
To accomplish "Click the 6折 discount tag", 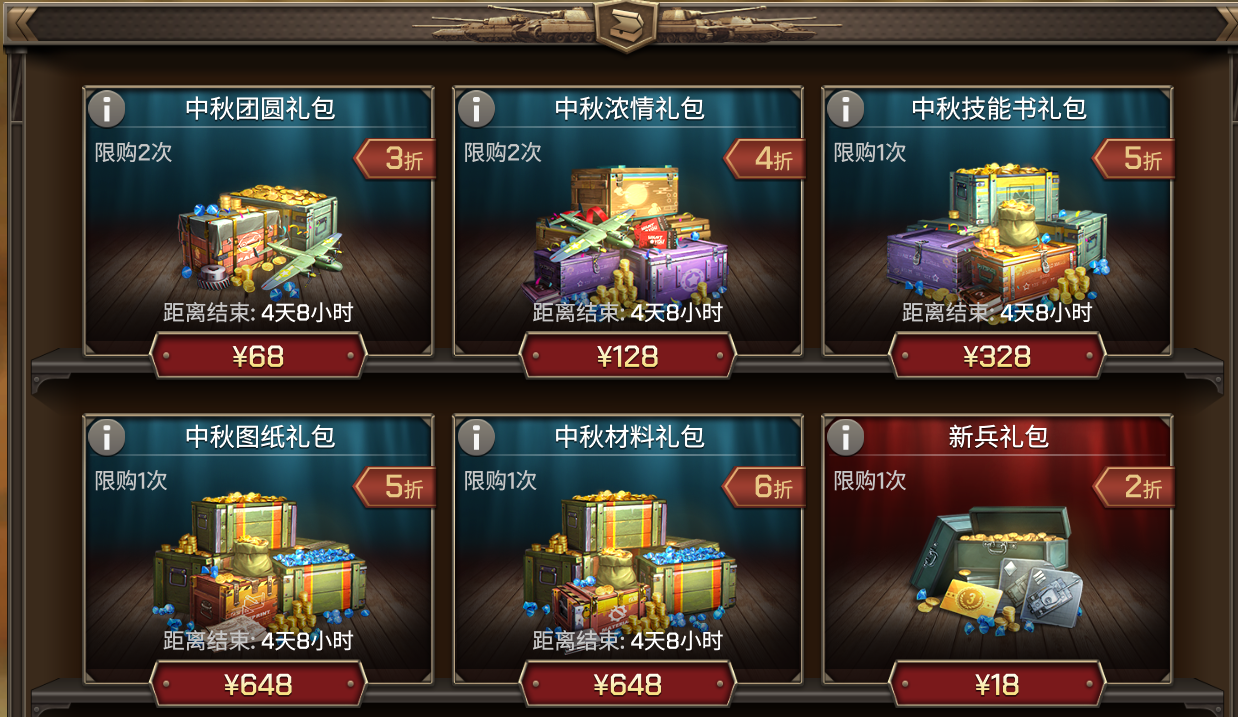I will point(765,487).
